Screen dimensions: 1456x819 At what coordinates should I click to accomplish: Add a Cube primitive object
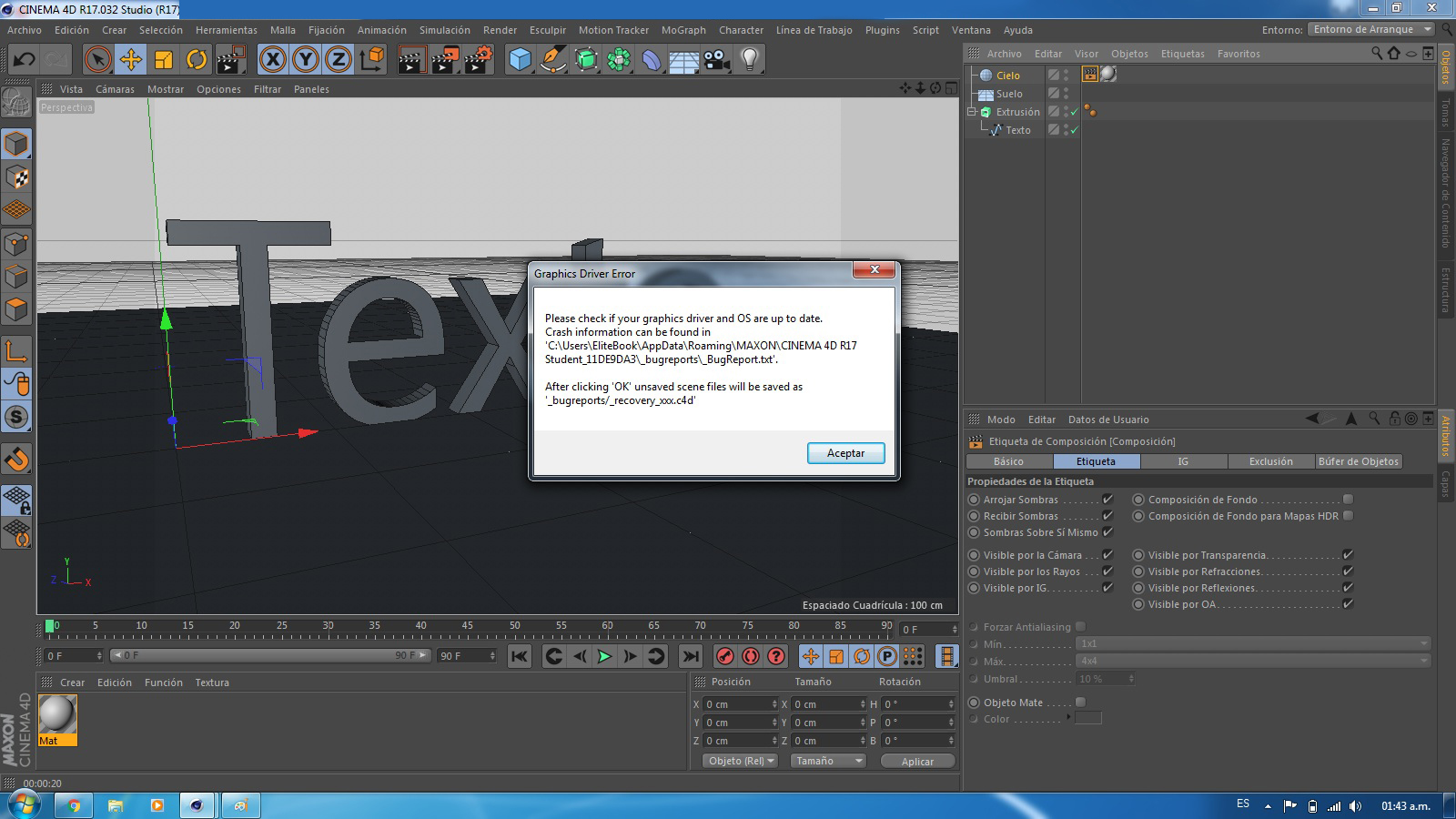[520, 60]
